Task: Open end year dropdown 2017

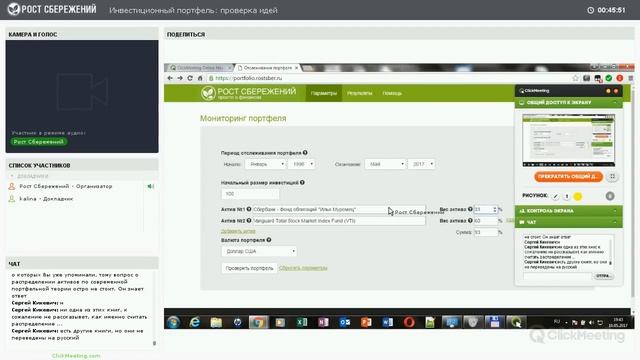Action: pos(421,164)
